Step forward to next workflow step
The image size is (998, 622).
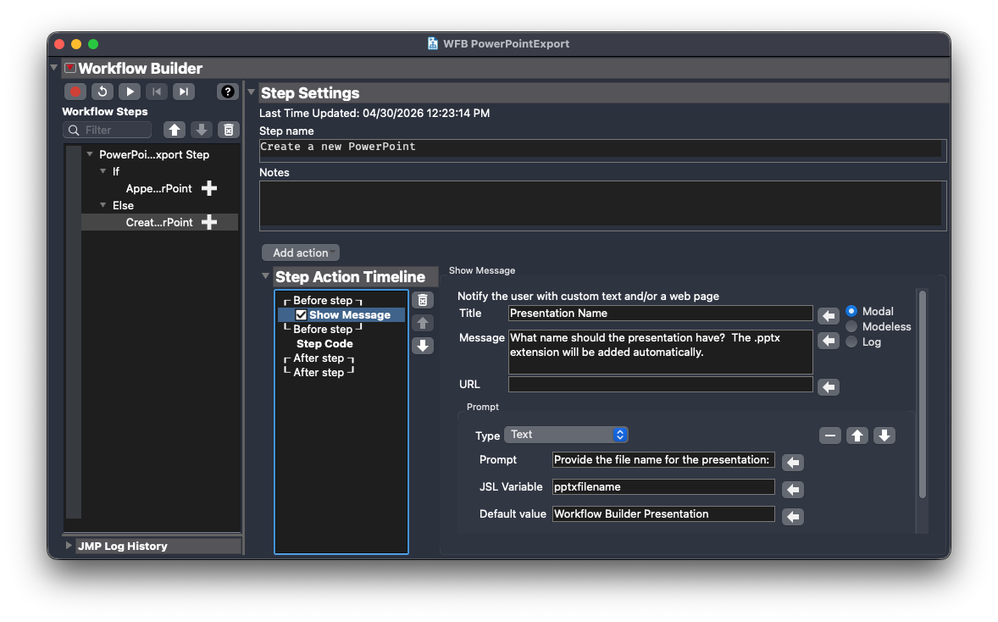click(x=183, y=92)
